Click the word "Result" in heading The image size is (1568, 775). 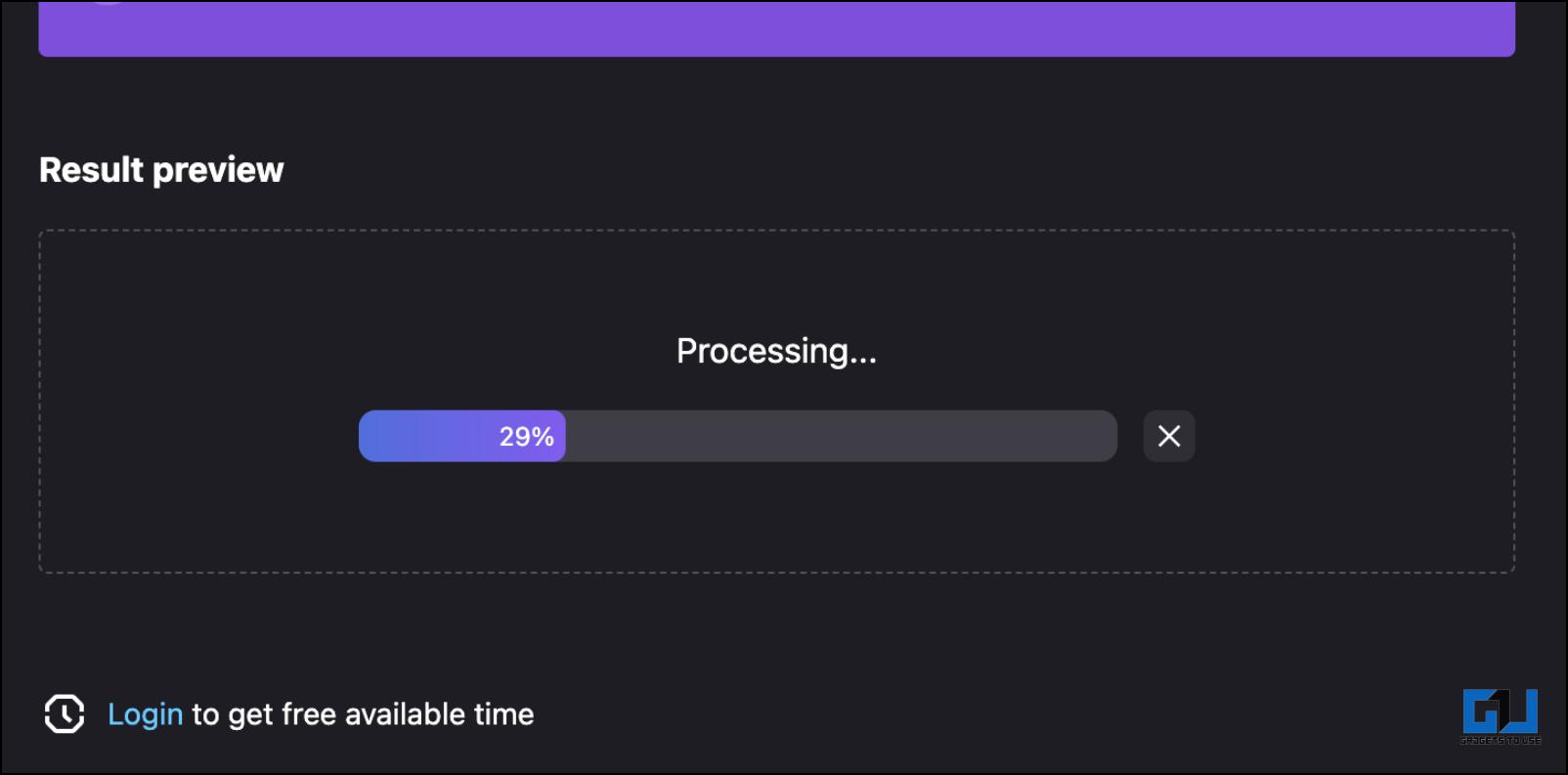(x=92, y=170)
